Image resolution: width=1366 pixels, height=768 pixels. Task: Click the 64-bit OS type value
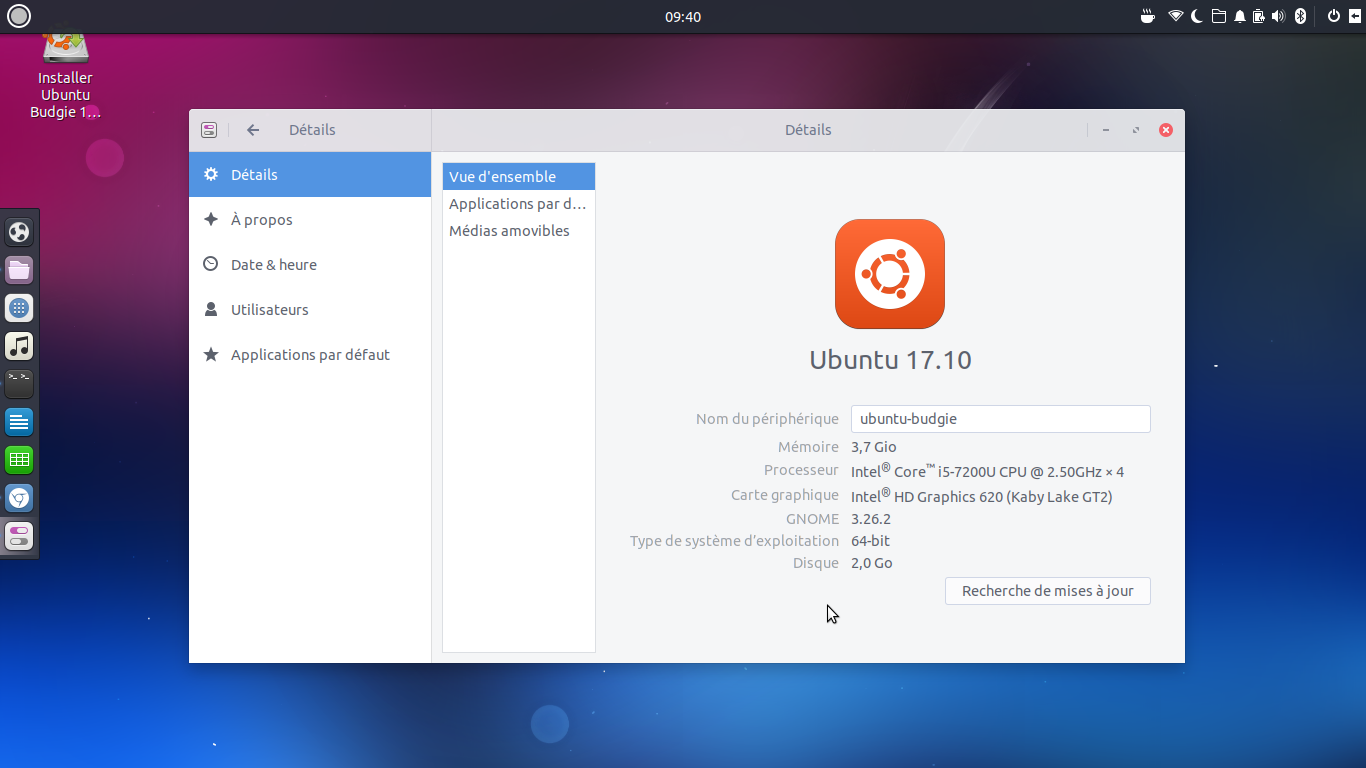pyautogui.click(x=870, y=541)
